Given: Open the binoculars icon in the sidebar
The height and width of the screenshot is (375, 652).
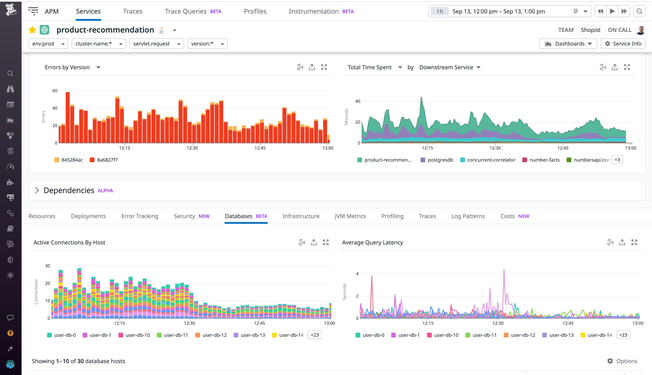Looking at the screenshot, I should coord(10,89).
